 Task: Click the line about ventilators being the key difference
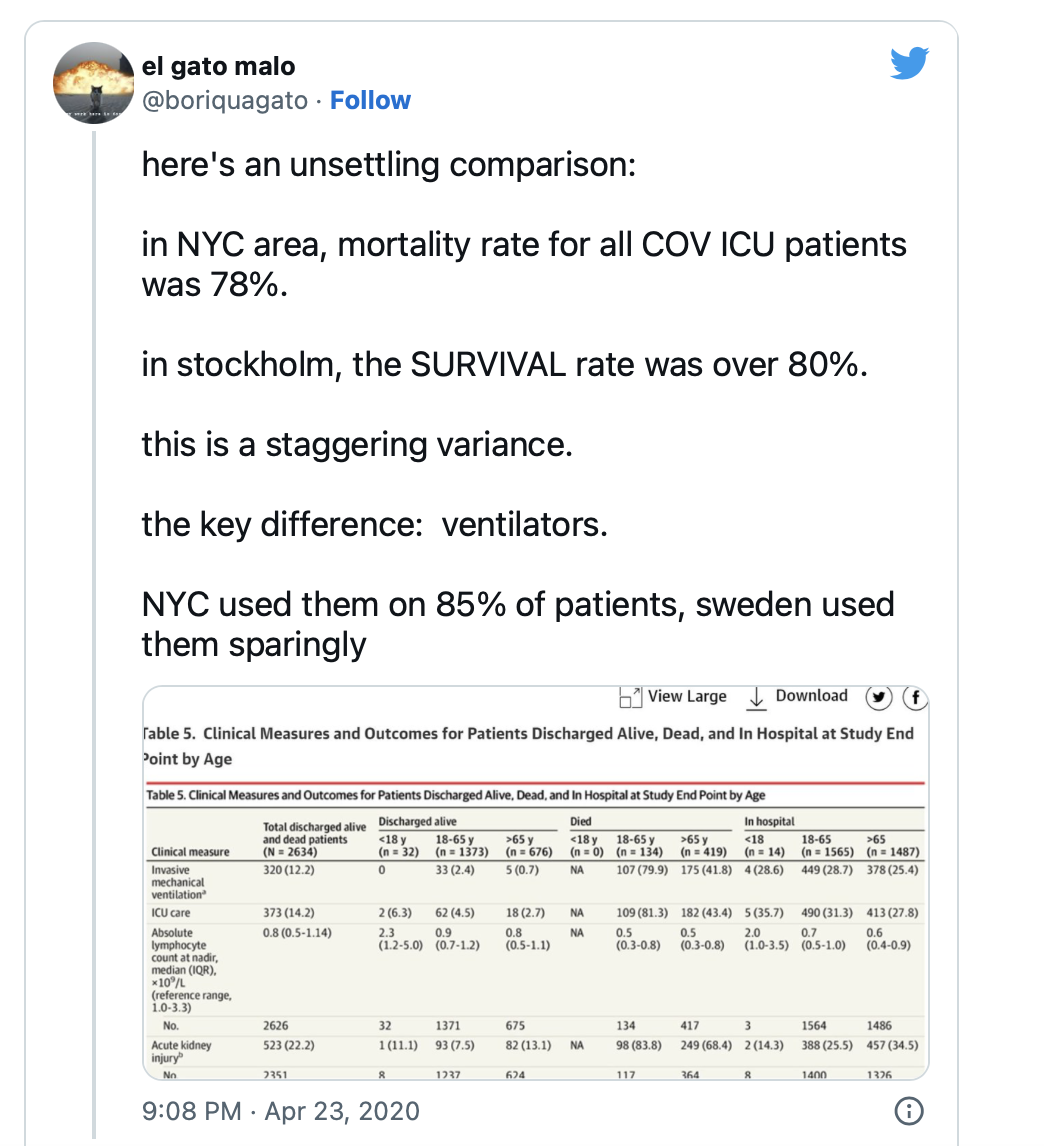[374, 525]
